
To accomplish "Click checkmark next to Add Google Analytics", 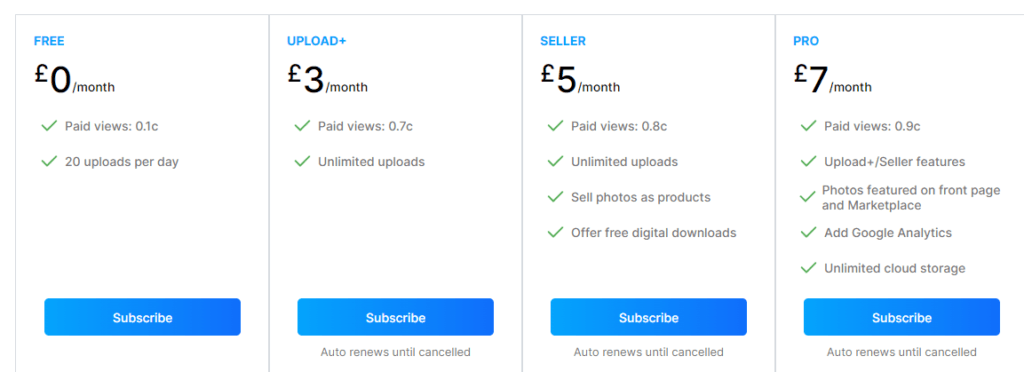I will 808,232.
